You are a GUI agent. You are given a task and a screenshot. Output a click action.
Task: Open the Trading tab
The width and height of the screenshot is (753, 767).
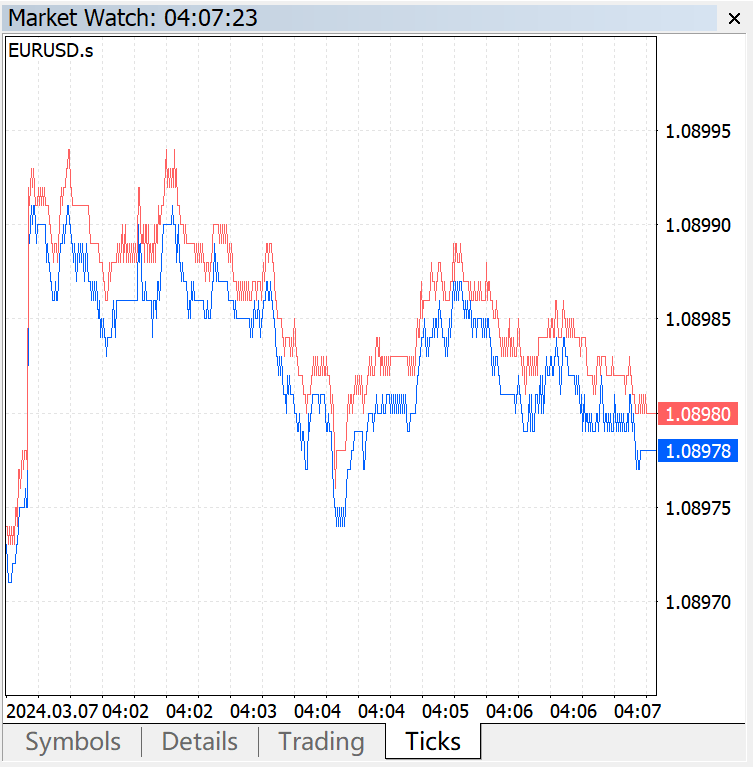tap(321, 742)
